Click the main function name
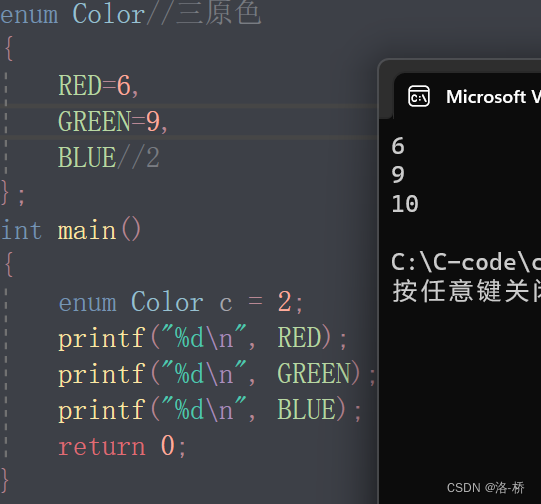The width and height of the screenshot is (541, 504). point(87,230)
